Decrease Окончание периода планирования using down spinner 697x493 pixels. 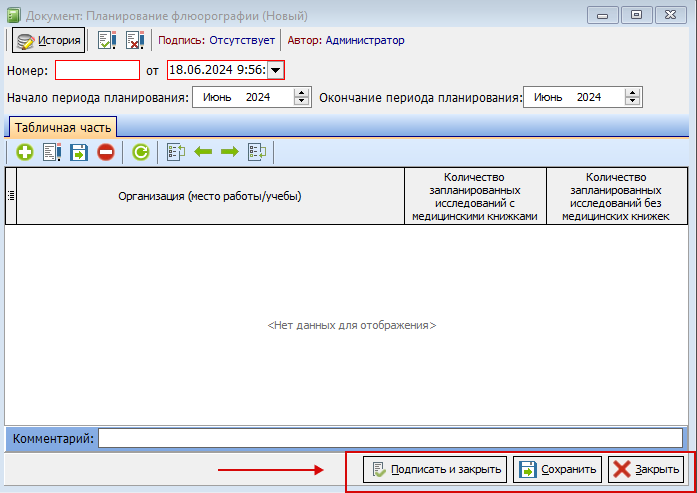[632, 102]
